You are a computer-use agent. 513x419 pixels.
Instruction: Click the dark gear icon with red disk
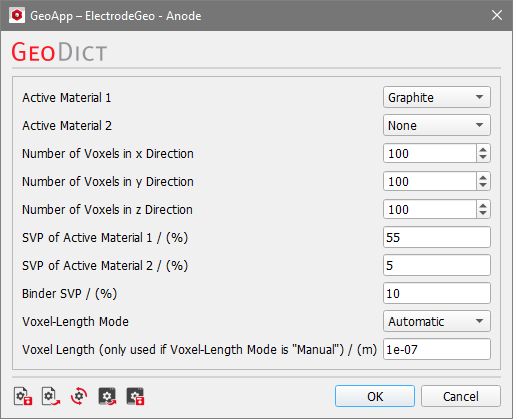[x=135, y=396]
